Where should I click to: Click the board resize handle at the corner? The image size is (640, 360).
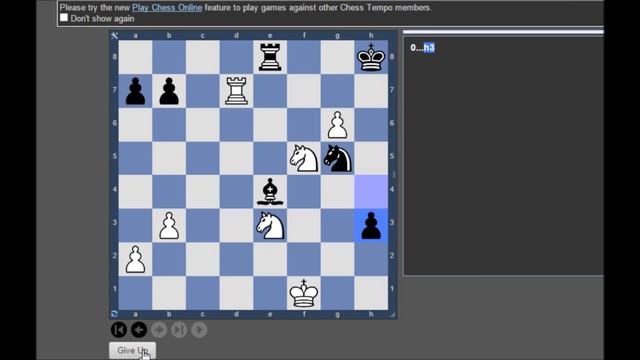392,314
